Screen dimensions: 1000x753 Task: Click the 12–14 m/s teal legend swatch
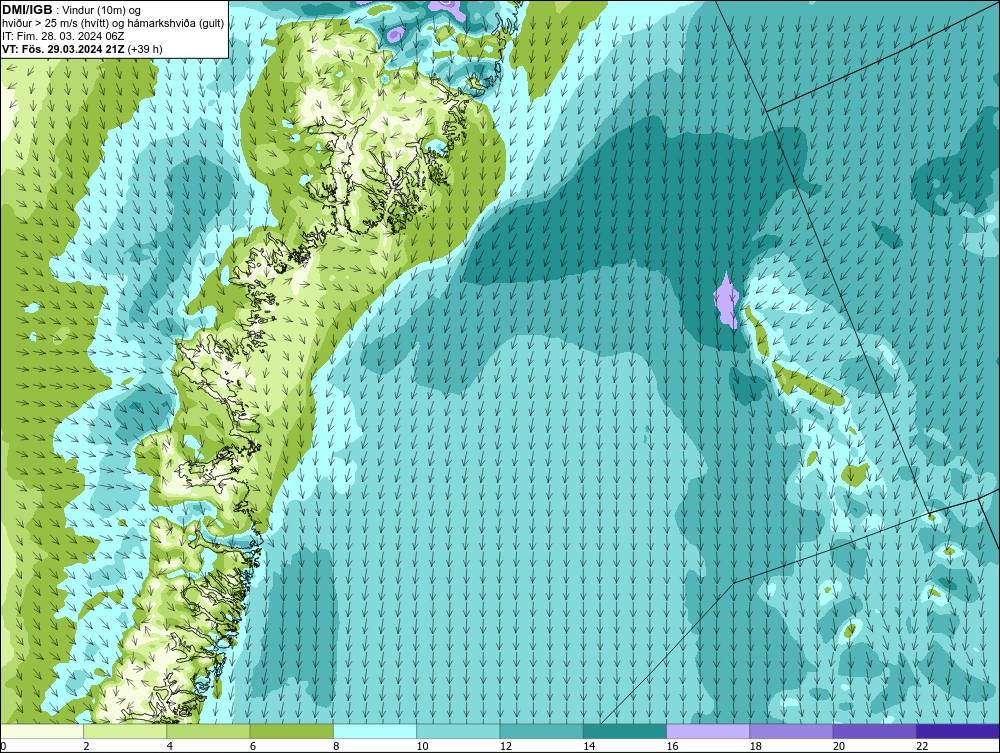coord(541,731)
